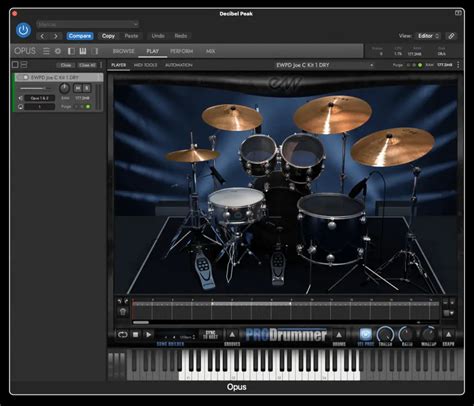Click the Undo button
Viewport: 474px width, 406px height.
coord(158,36)
